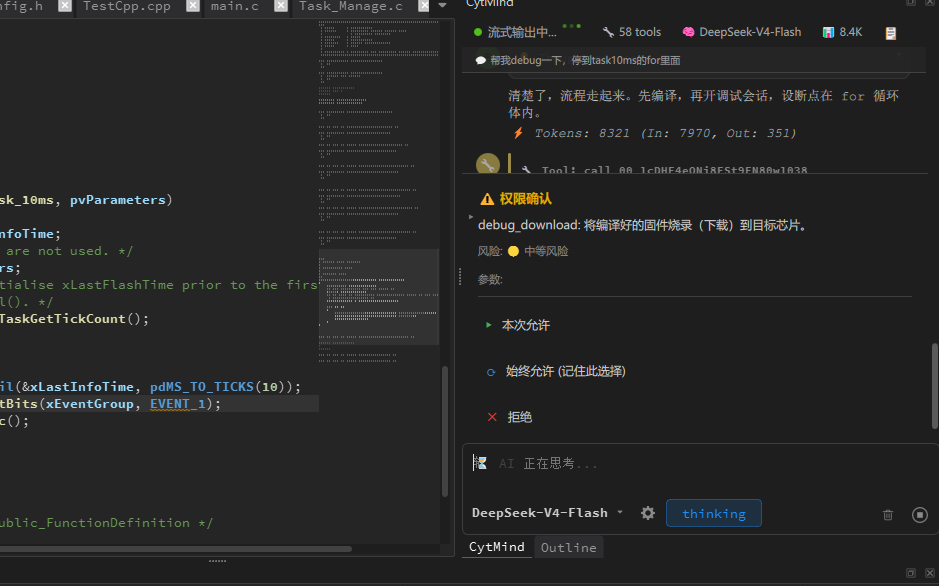The height and width of the screenshot is (586, 939).
Task: Close the main.c tab
Action: 280,6
